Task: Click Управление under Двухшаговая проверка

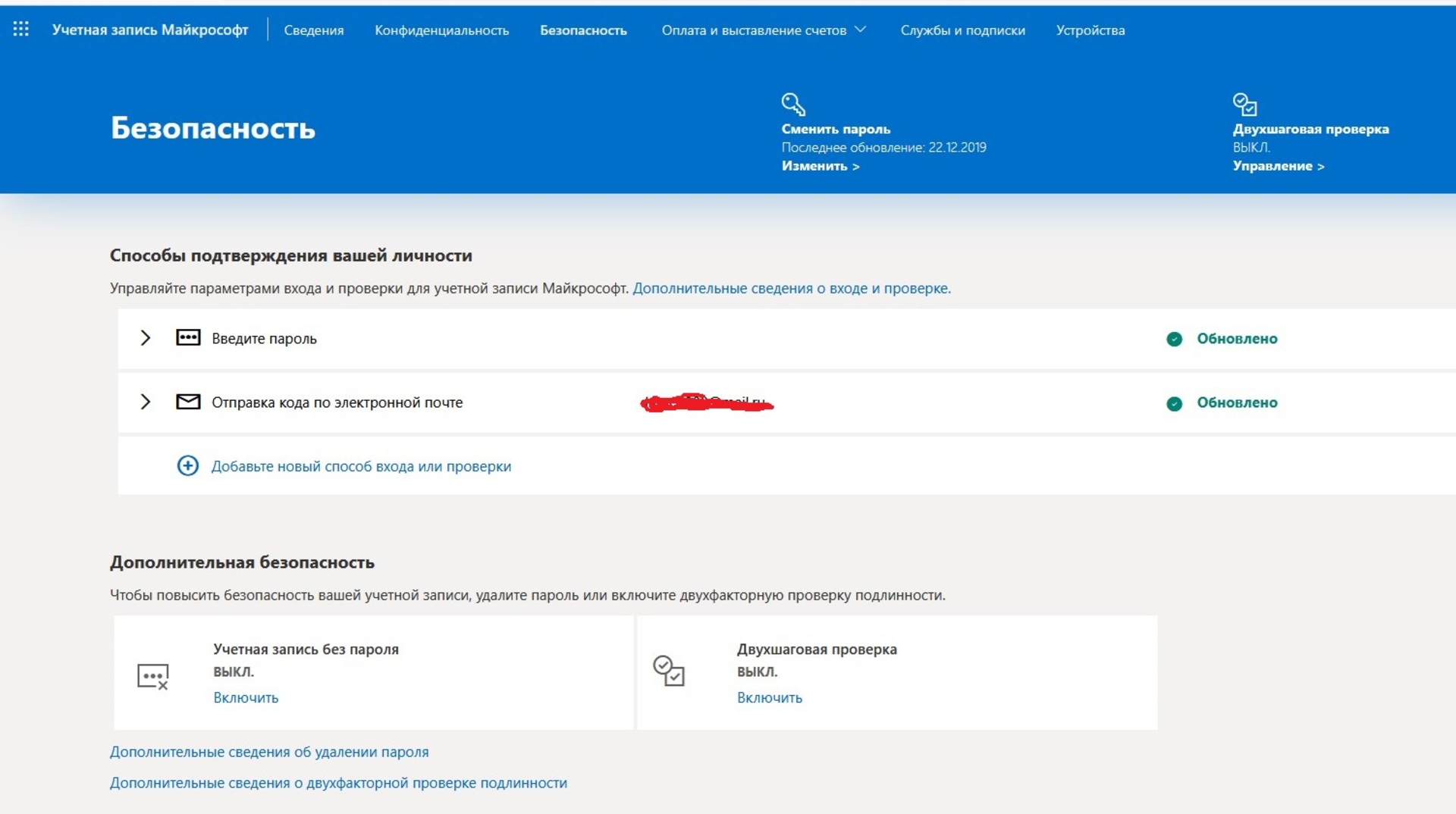Action: click(x=1279, y=166)
